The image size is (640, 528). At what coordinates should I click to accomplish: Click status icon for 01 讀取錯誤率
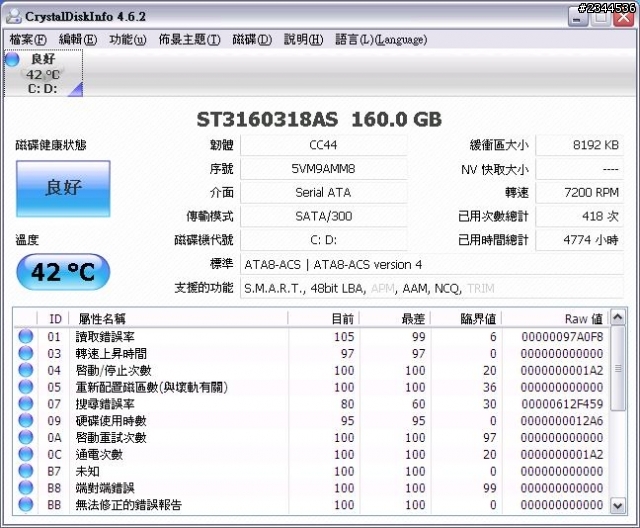coord(26,337)
